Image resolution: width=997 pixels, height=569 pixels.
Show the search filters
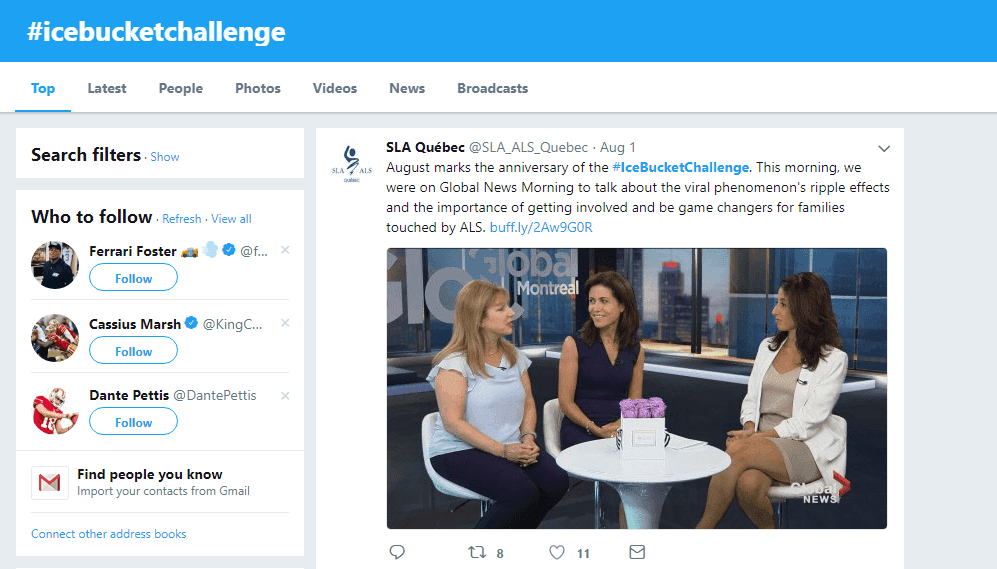click(x=165, y=157)
